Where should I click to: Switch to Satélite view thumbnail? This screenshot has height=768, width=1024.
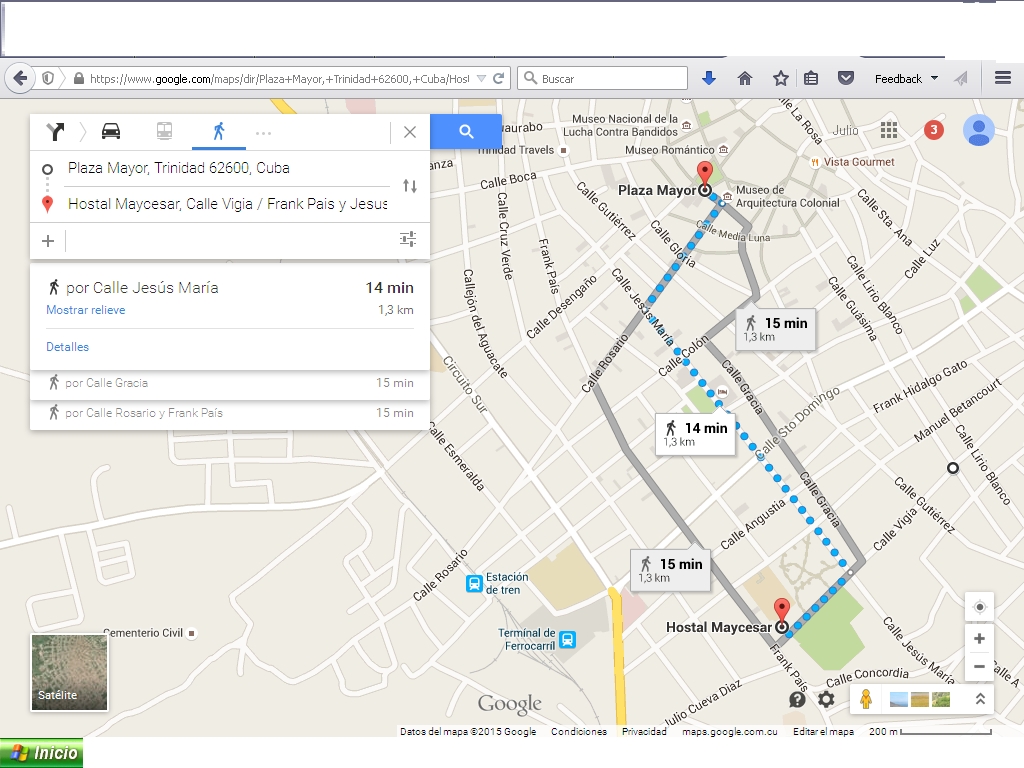point(69,672)
